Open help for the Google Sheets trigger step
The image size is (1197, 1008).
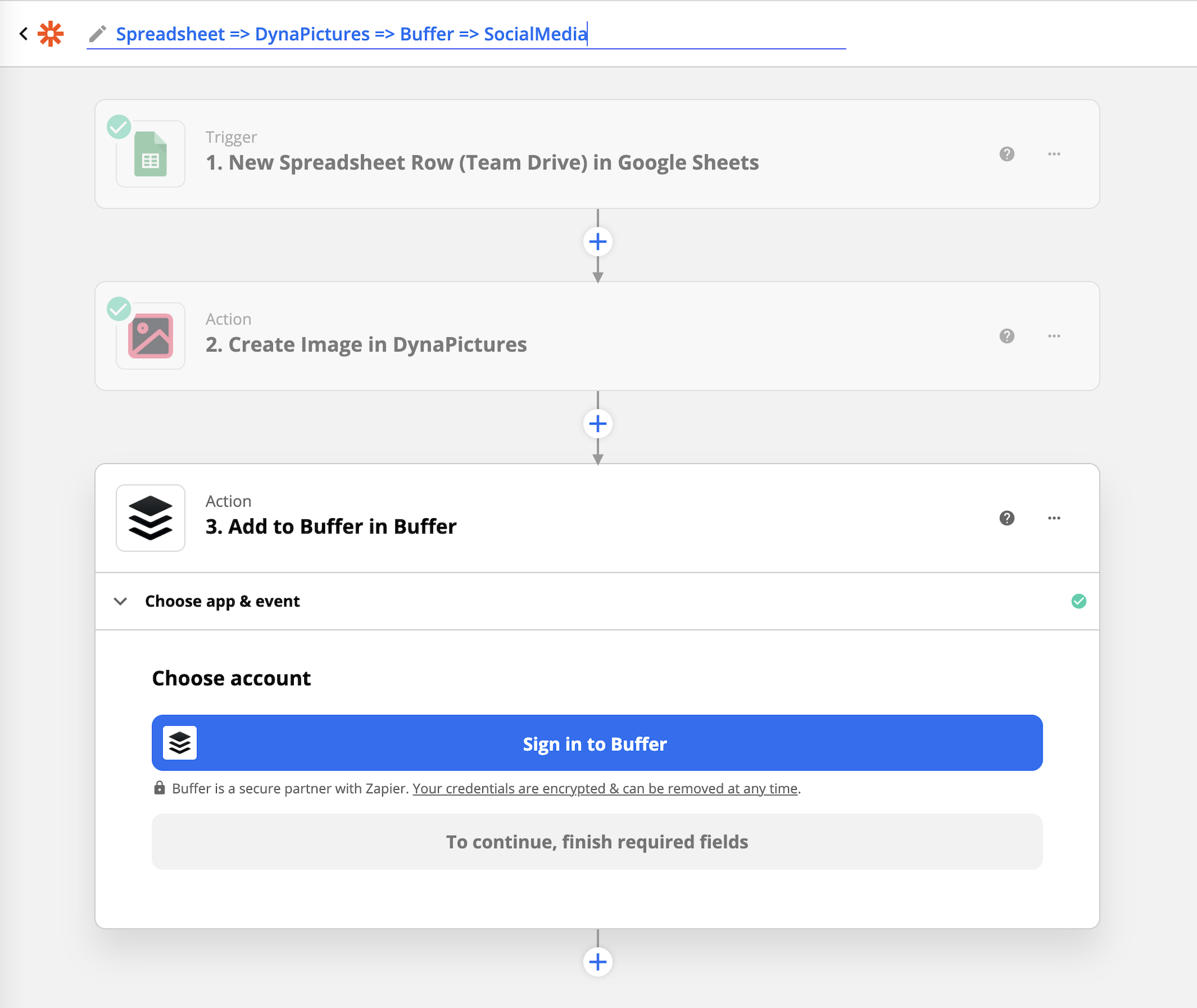(x=1007, y=154)
